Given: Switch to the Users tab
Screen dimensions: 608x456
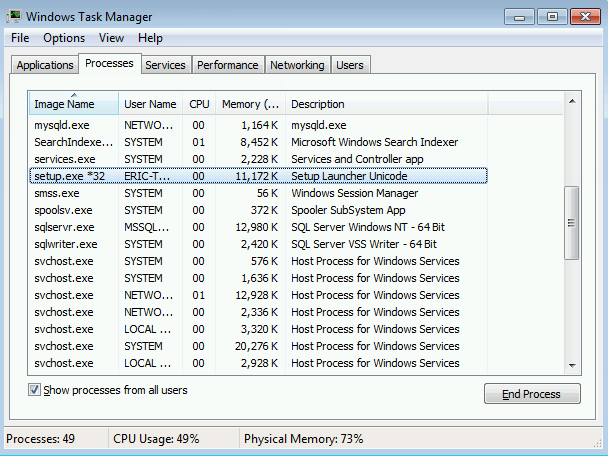Looking at the screenshot, I should point(350,65).
